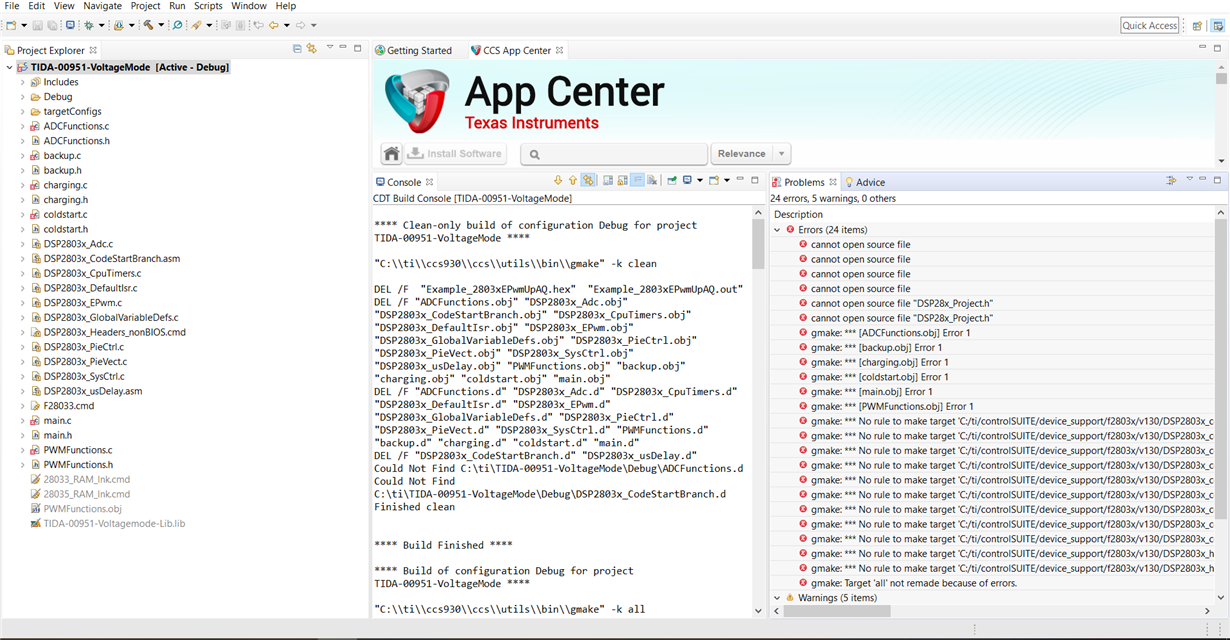This screenshot has width=1230, height=640.
Task: Click the App Center search field
Action: point(614,154)
